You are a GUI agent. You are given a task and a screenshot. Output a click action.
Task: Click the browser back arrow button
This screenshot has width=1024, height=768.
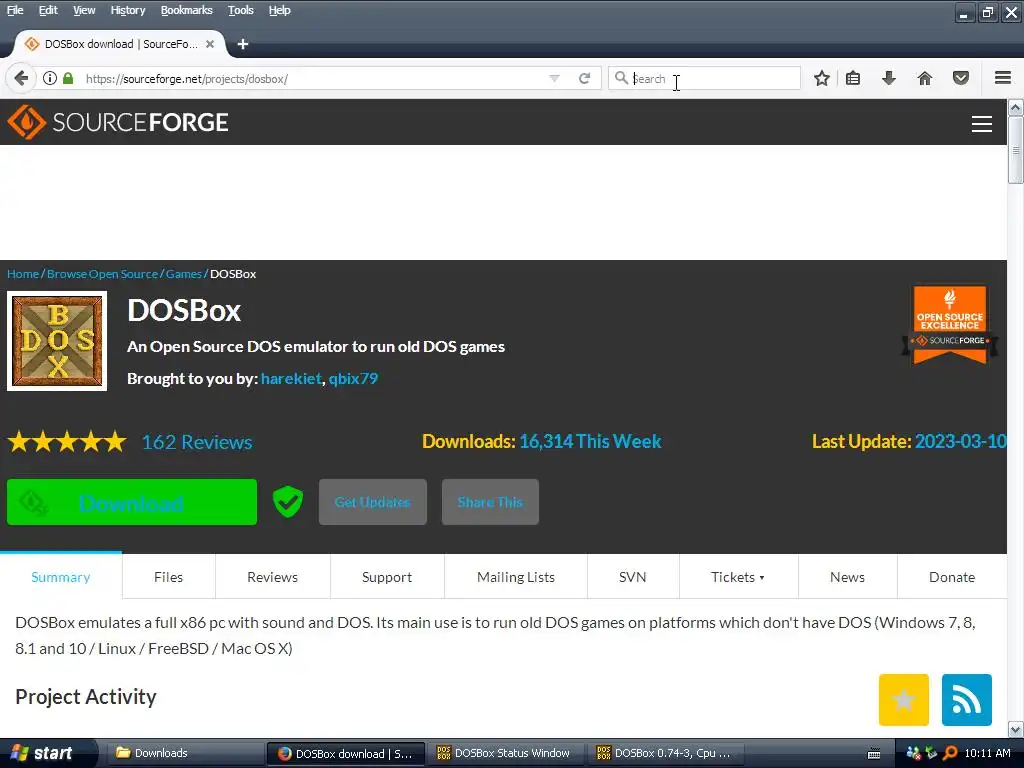21,78
